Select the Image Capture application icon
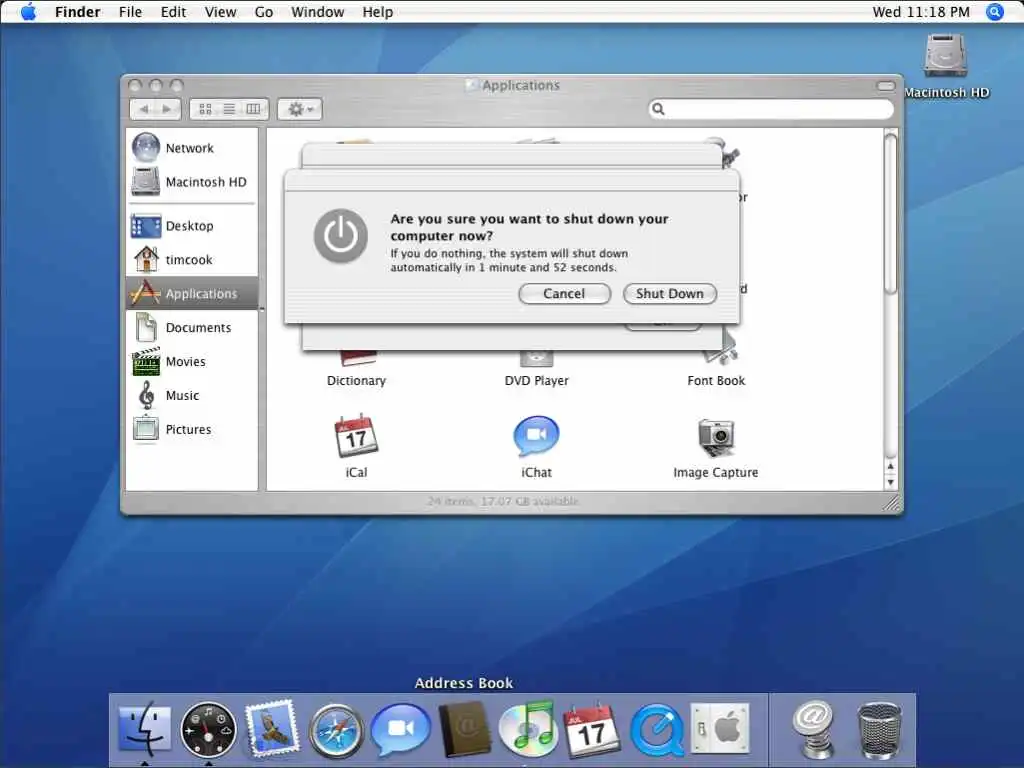The image size is (1024, 768). tap(716, 437)
